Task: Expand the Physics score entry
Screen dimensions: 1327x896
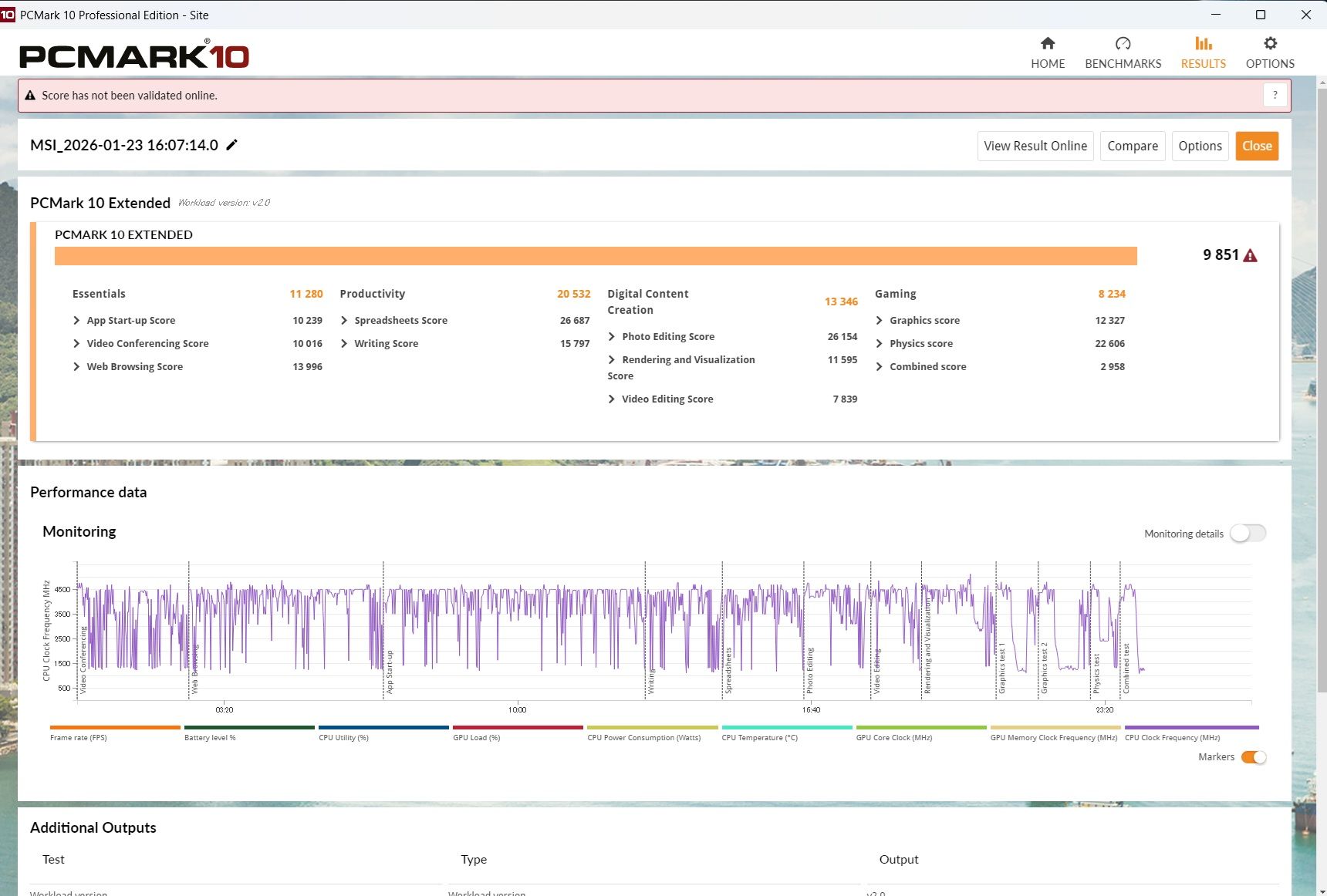Action: tap(880, 344)
